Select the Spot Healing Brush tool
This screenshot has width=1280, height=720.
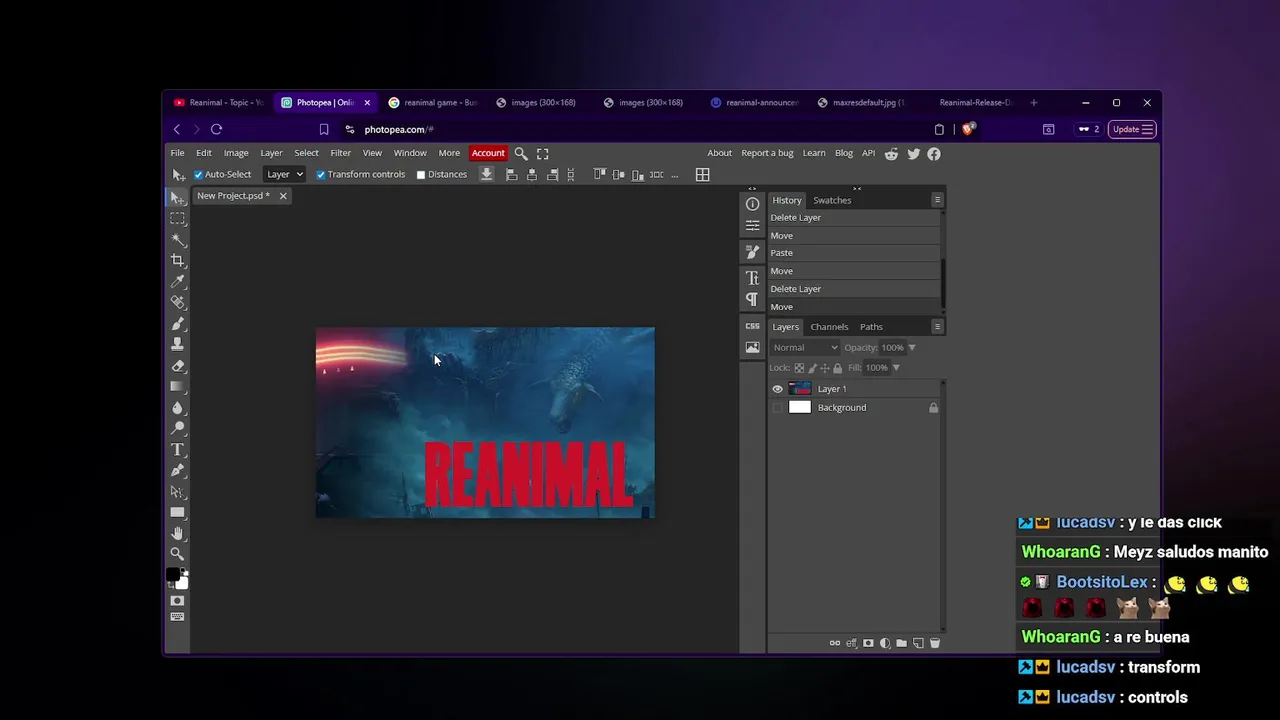pyautogui.click(x=177, y=302)
